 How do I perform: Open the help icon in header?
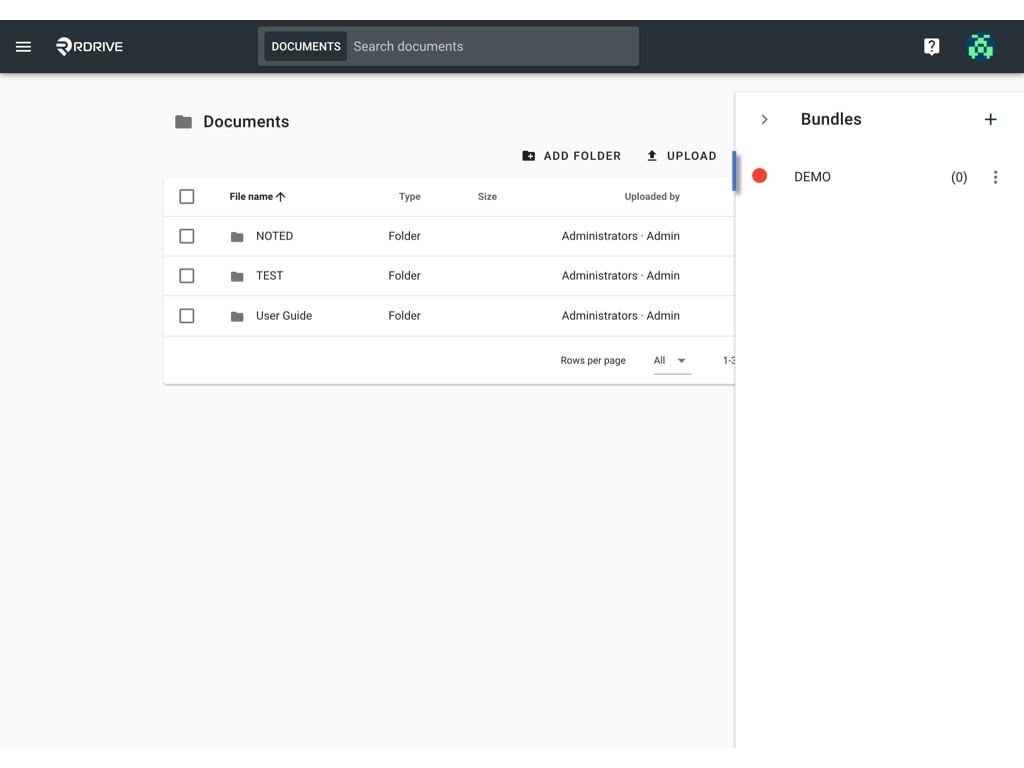pos(931,46)
